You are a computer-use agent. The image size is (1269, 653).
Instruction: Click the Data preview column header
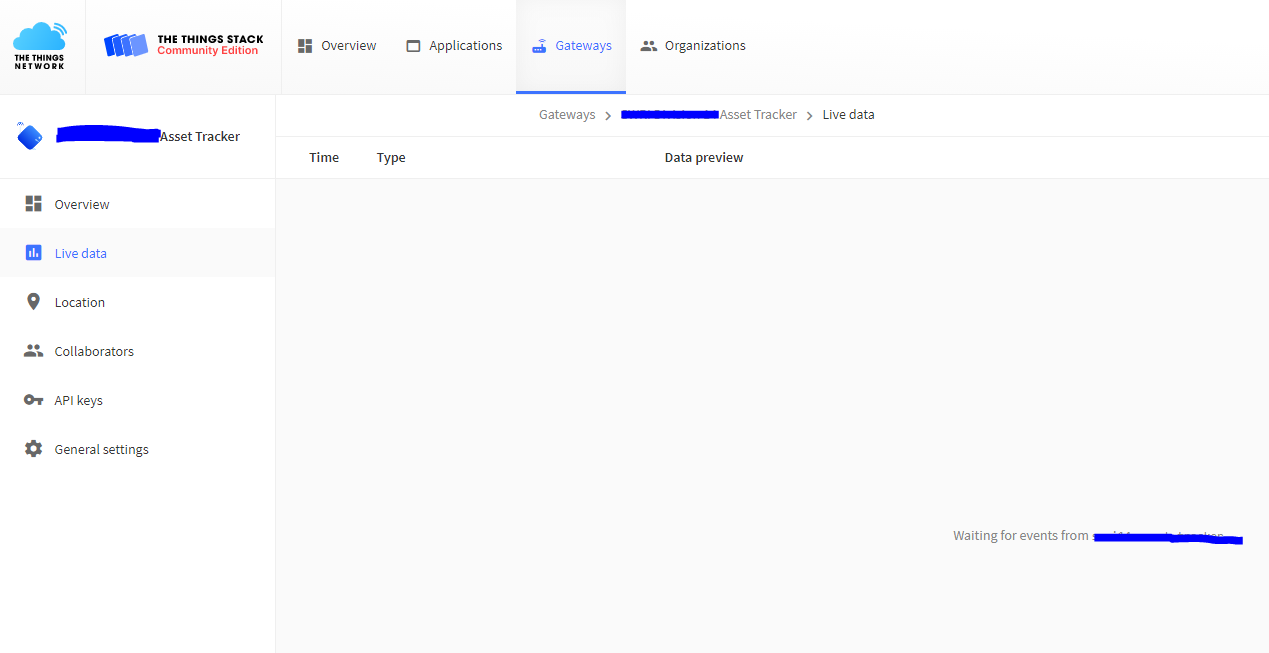point(704,158)
